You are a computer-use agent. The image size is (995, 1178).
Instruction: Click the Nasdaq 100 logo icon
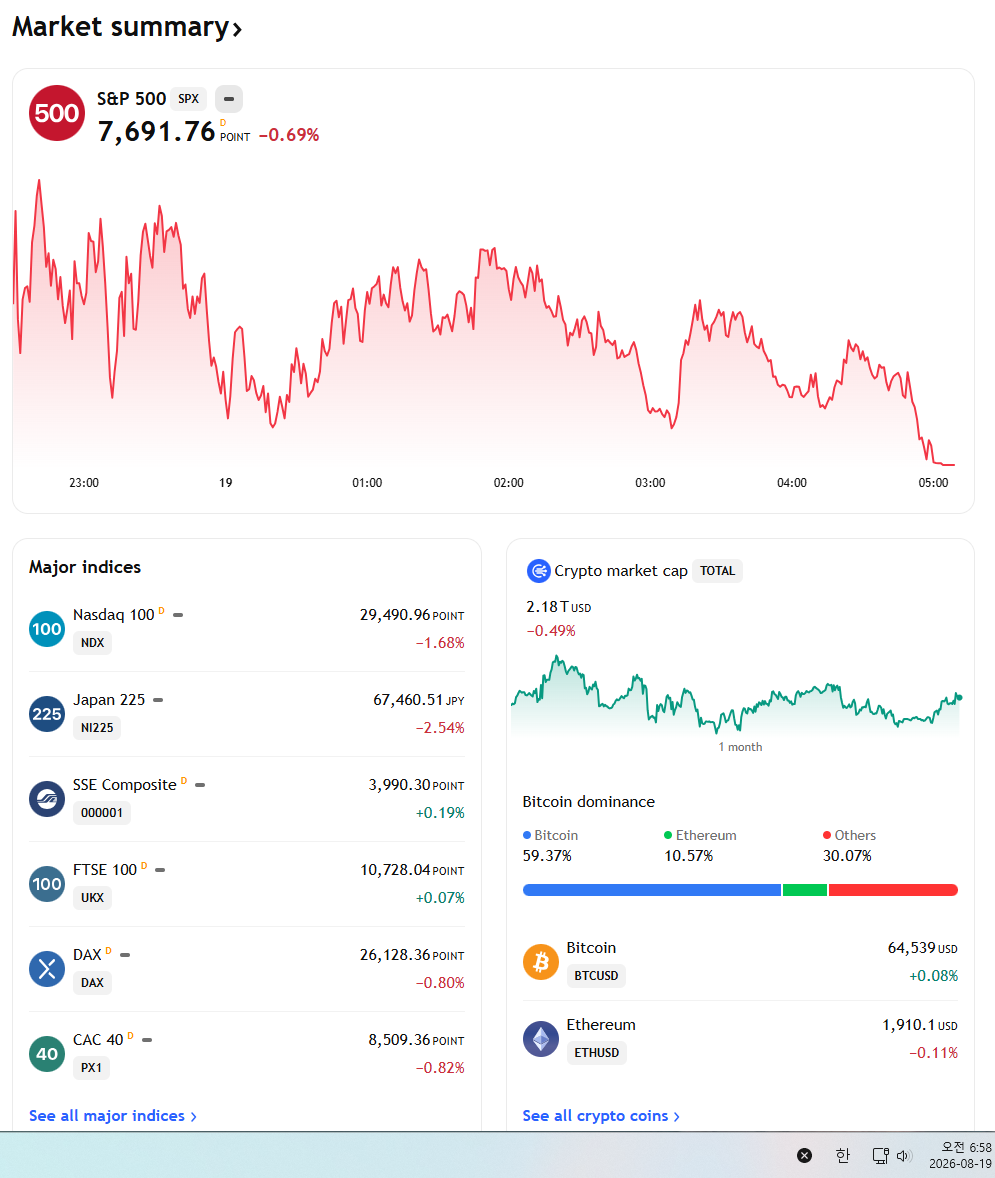click(x=47, y=629)
